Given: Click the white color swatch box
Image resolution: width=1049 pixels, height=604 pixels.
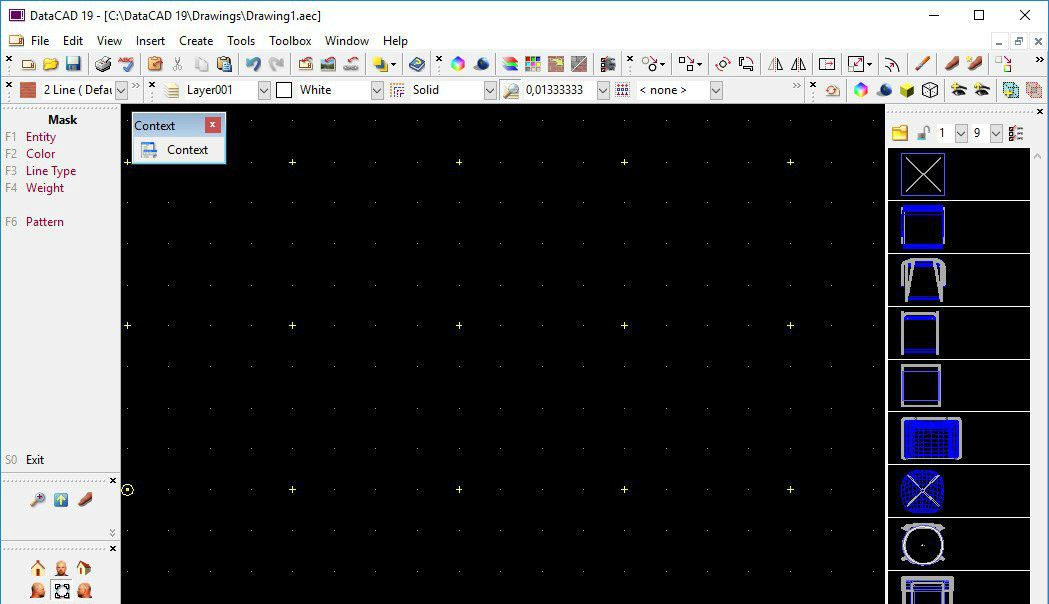Looking at the screenshot, I should pyautogui.click(x=284, y=90).
